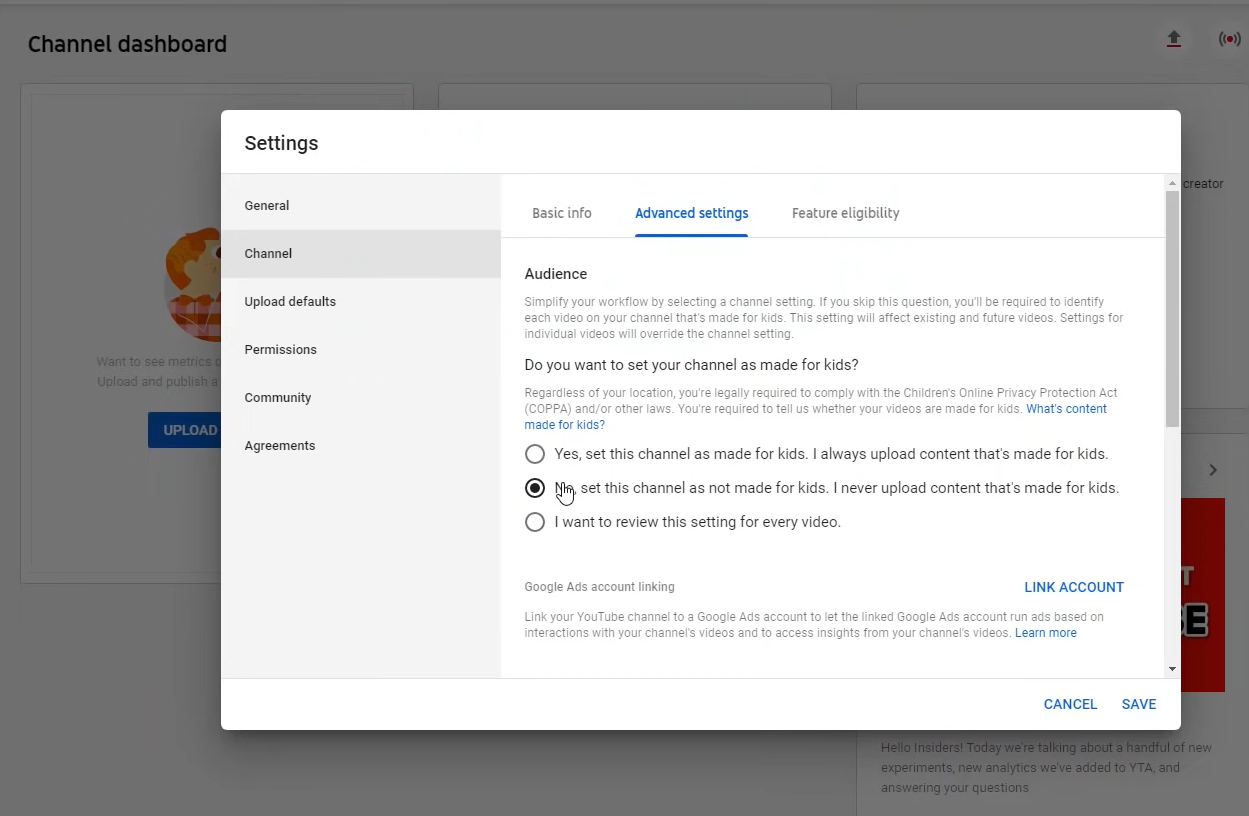Open the Channel settings section
Image resolution: width=1249 pixels, height=816 pixels.
tap(361, 254)
